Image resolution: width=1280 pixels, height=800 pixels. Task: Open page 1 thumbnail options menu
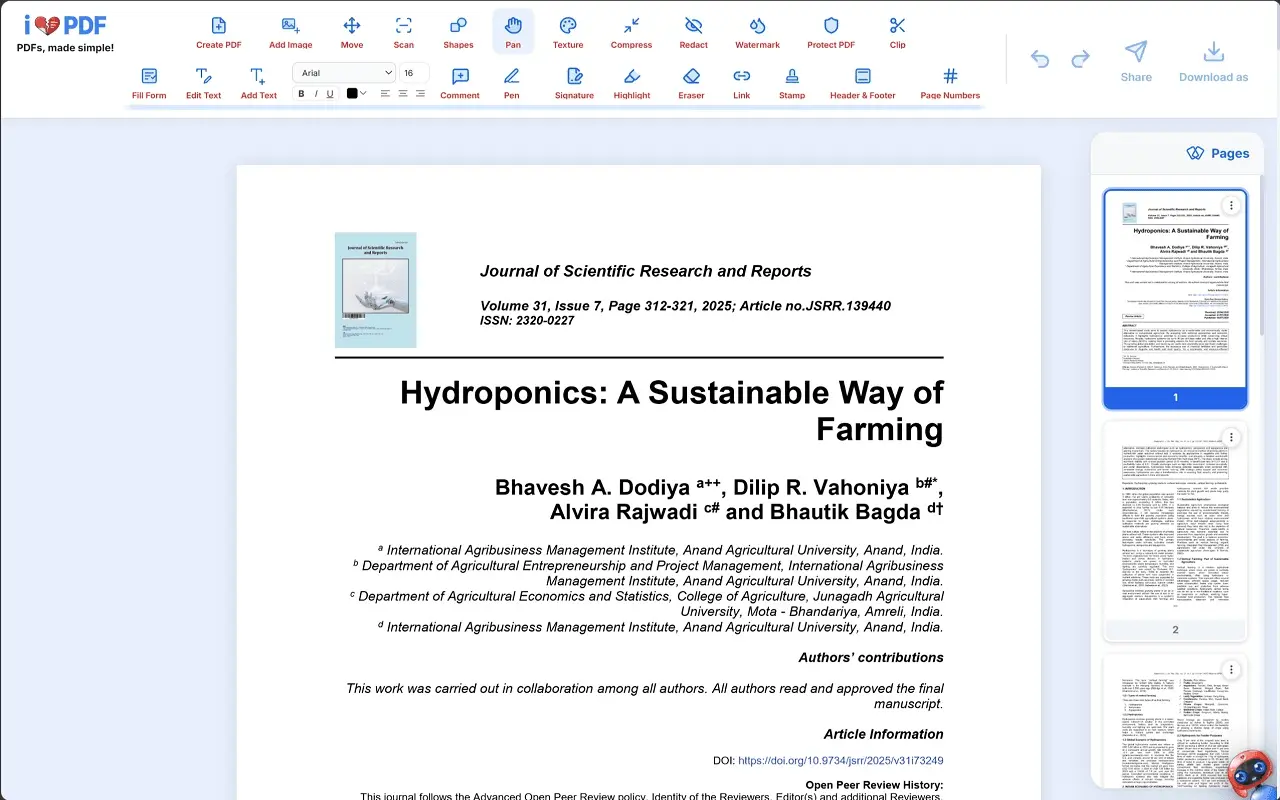1231,206
